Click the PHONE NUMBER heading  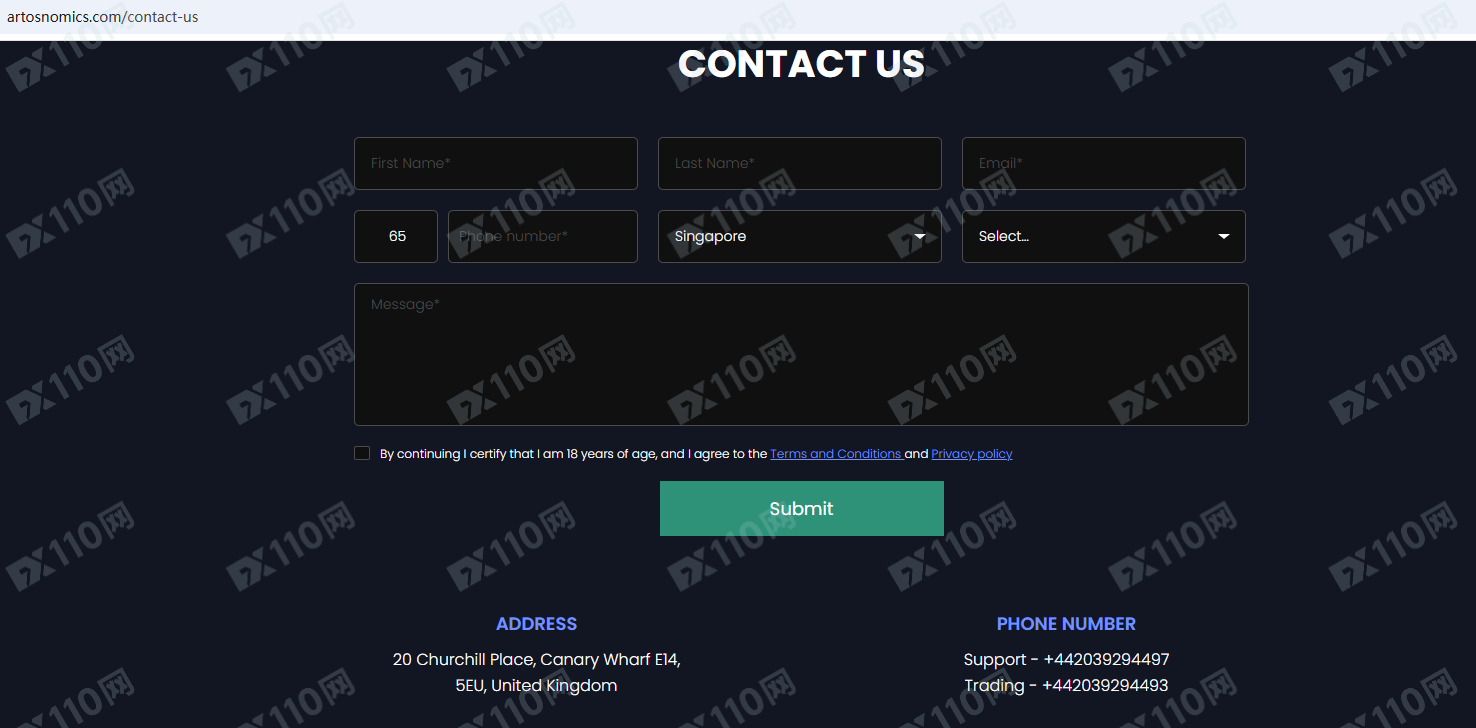pos(1066,624)
